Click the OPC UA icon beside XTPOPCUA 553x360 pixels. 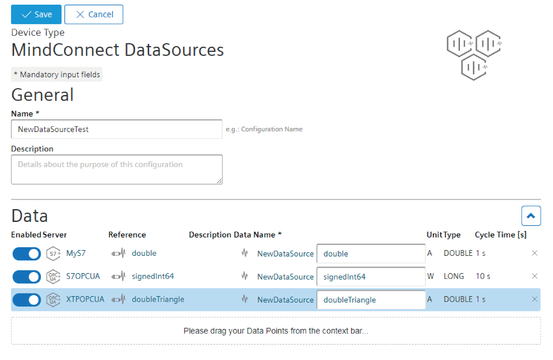coord(53,300)
